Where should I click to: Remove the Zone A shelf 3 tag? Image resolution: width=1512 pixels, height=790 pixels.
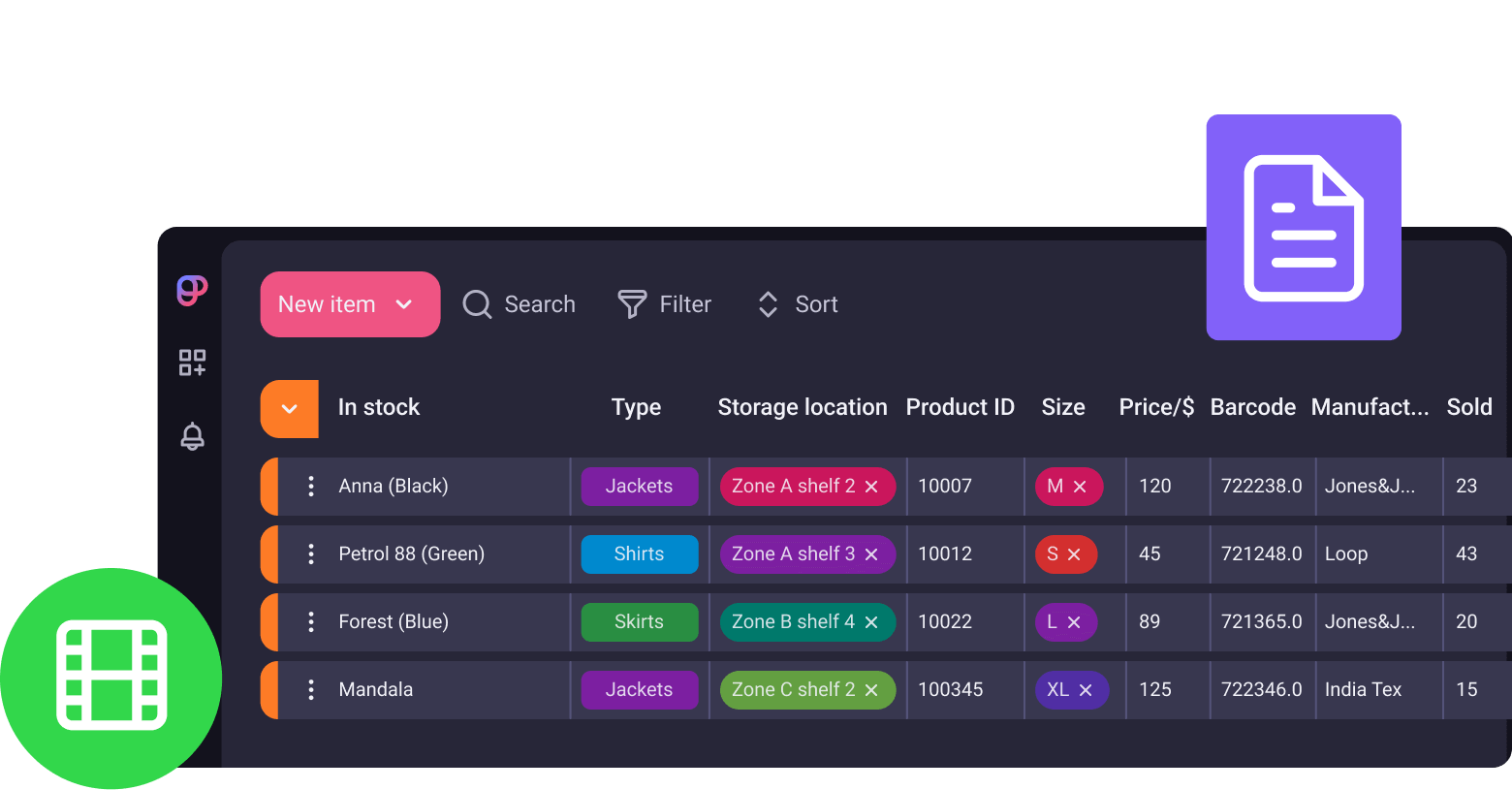pyautogui.click(x=872, y=553)
